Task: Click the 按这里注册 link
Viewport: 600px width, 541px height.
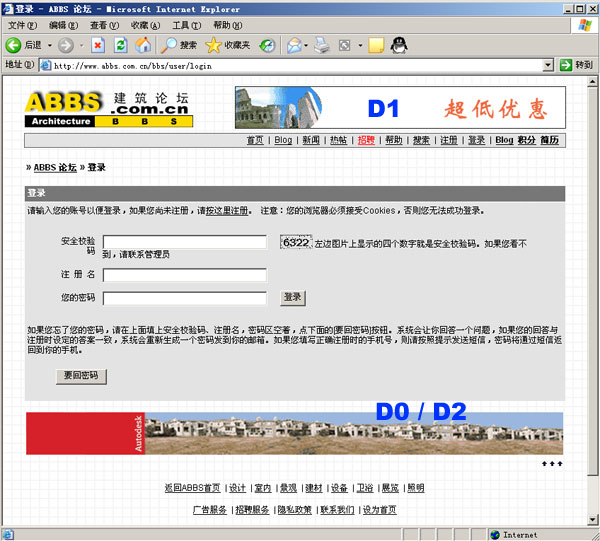Action: (226, 211)
